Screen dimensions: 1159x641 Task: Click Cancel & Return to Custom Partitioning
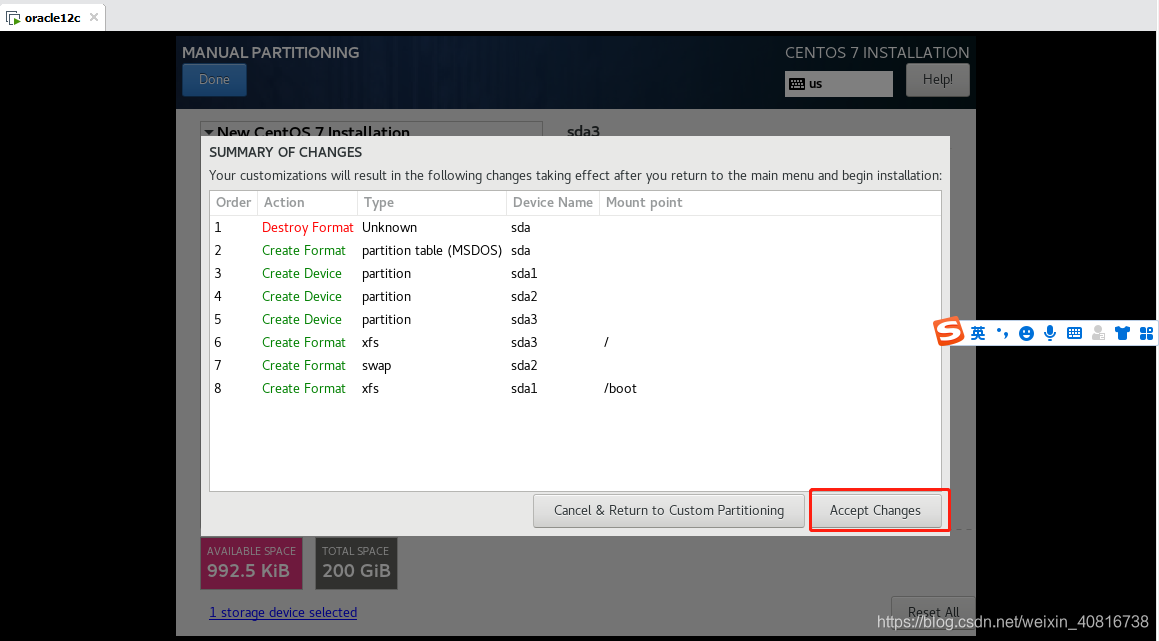click(669, 510)
